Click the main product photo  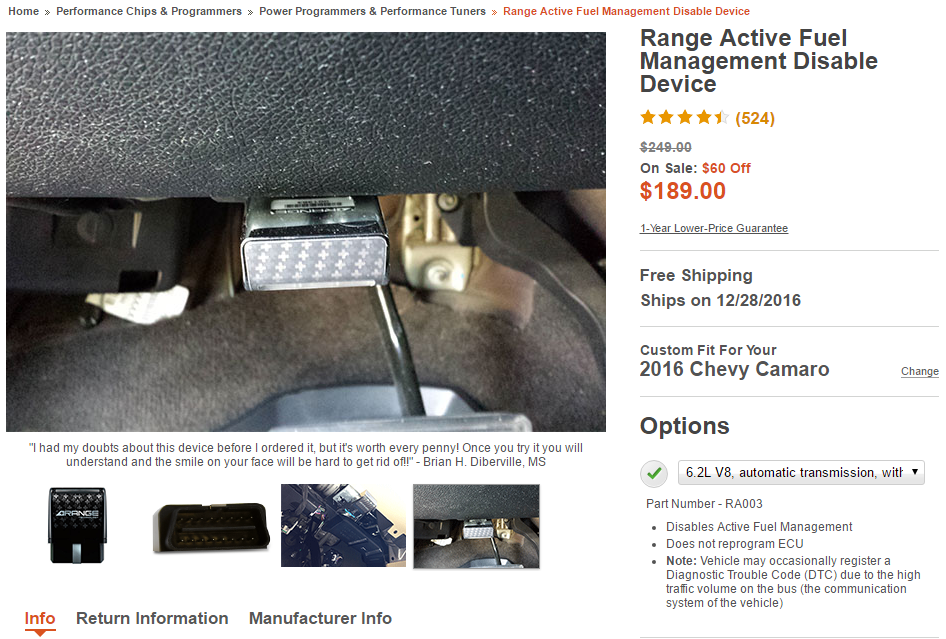(x=306, y=232)
